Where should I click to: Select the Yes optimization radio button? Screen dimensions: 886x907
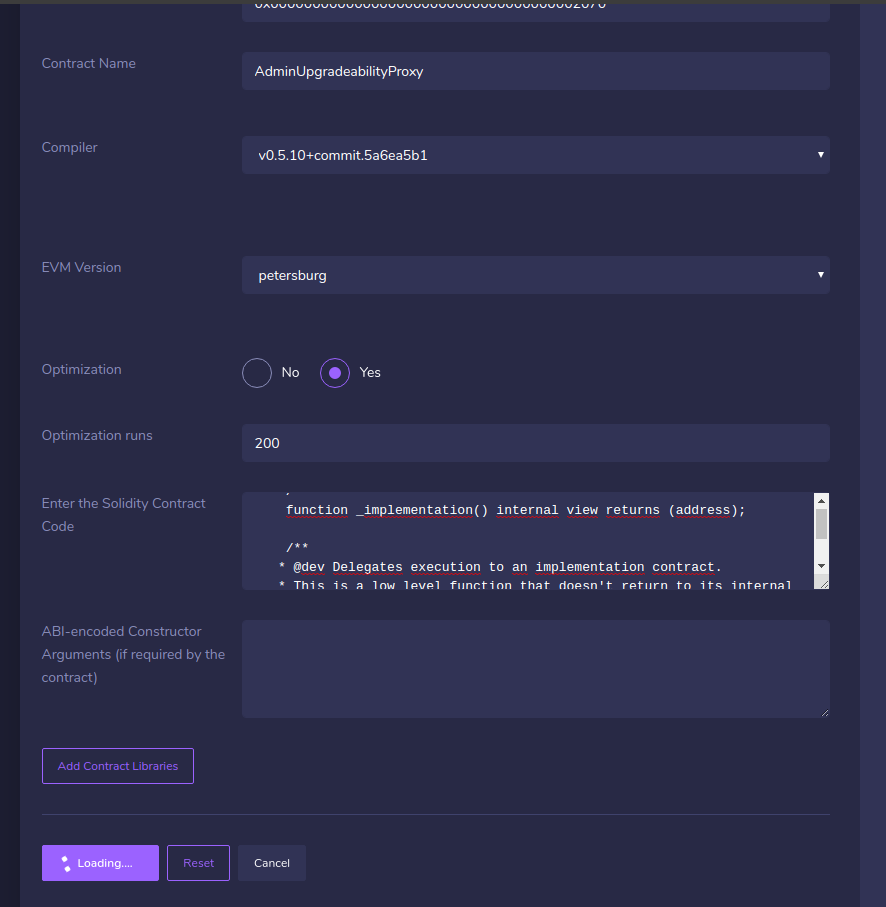coord(335,373)
